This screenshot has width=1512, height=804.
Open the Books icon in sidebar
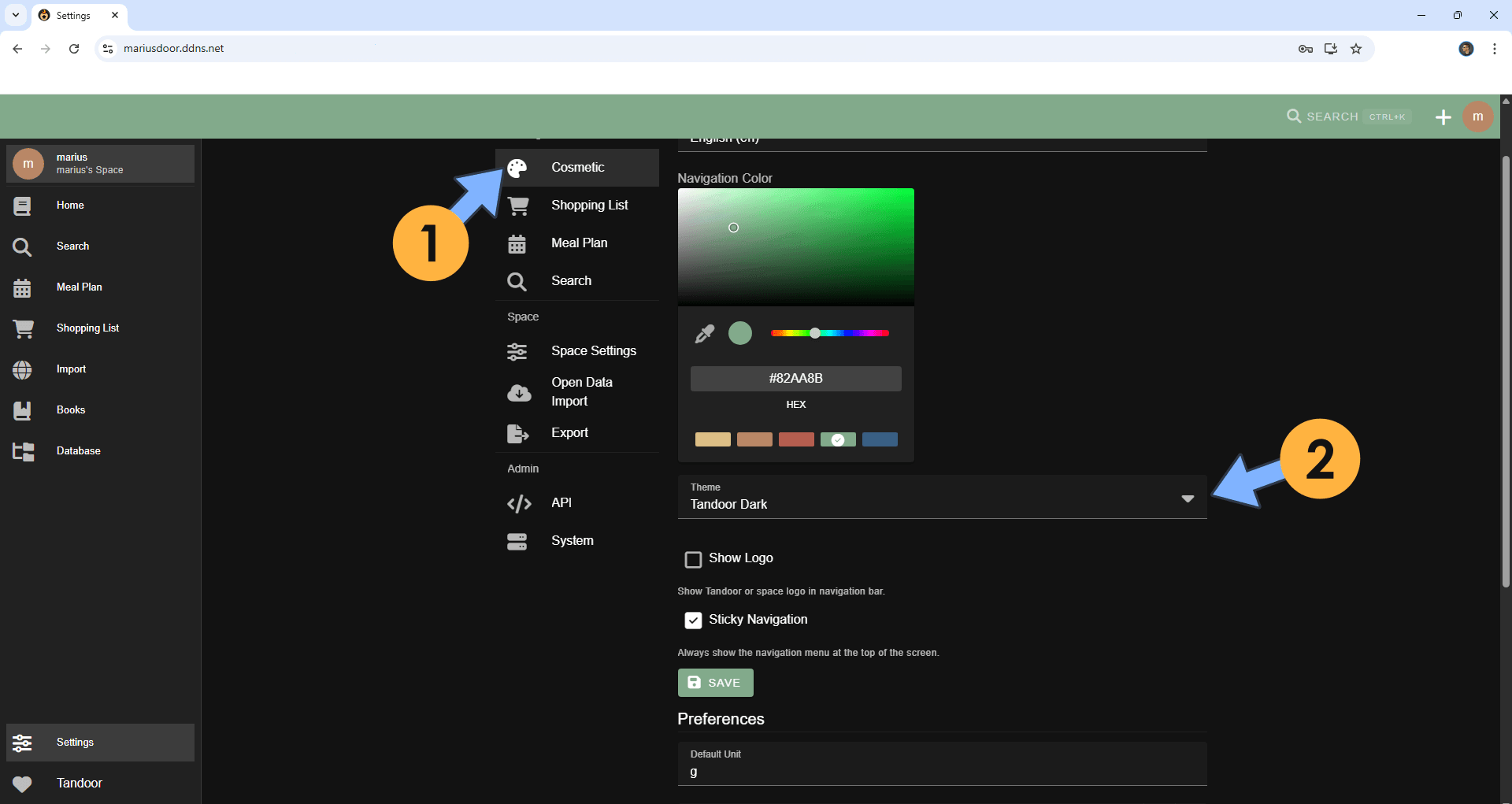22,410
